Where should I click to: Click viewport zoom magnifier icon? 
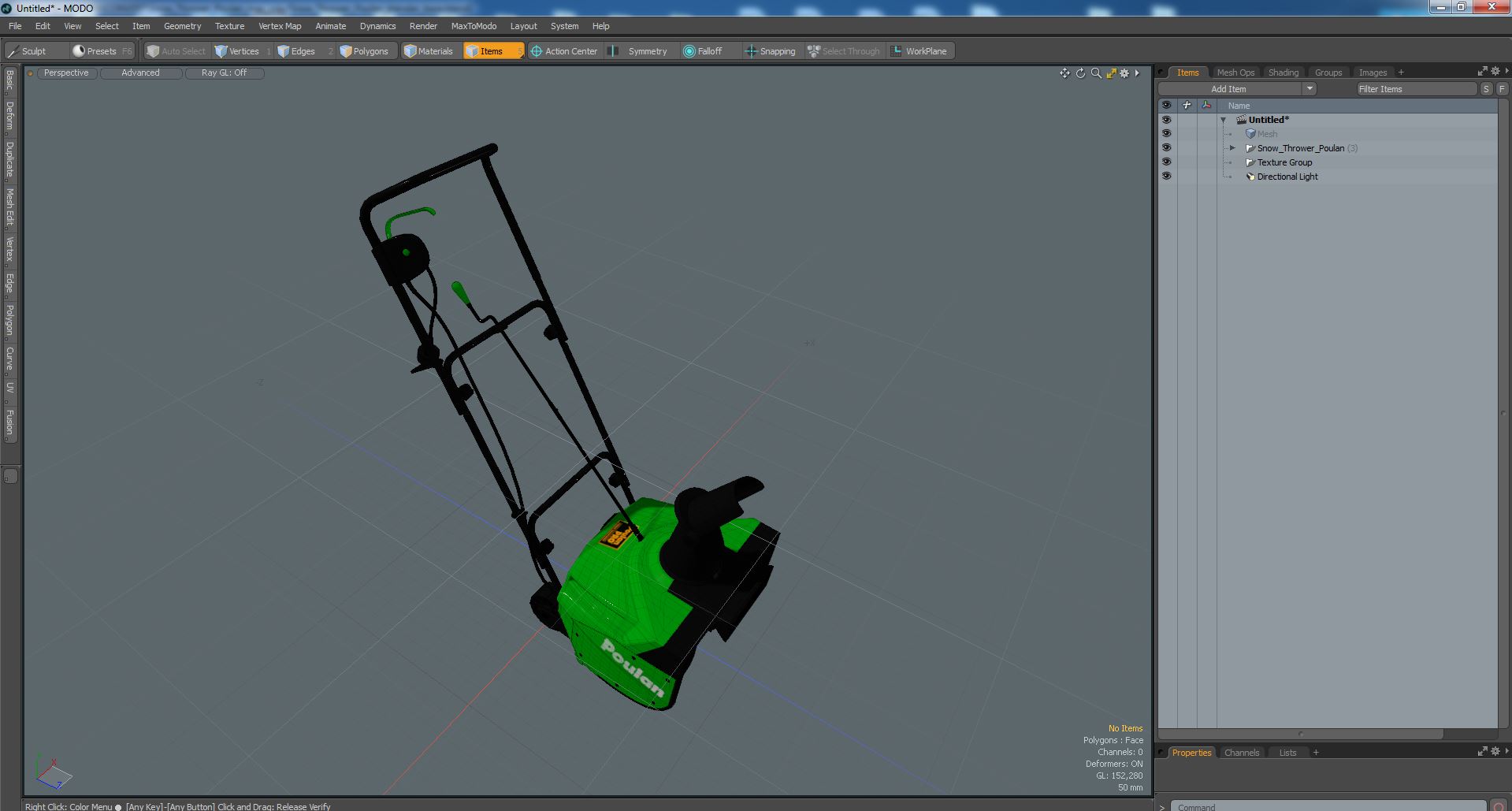tap(1096, 73)
